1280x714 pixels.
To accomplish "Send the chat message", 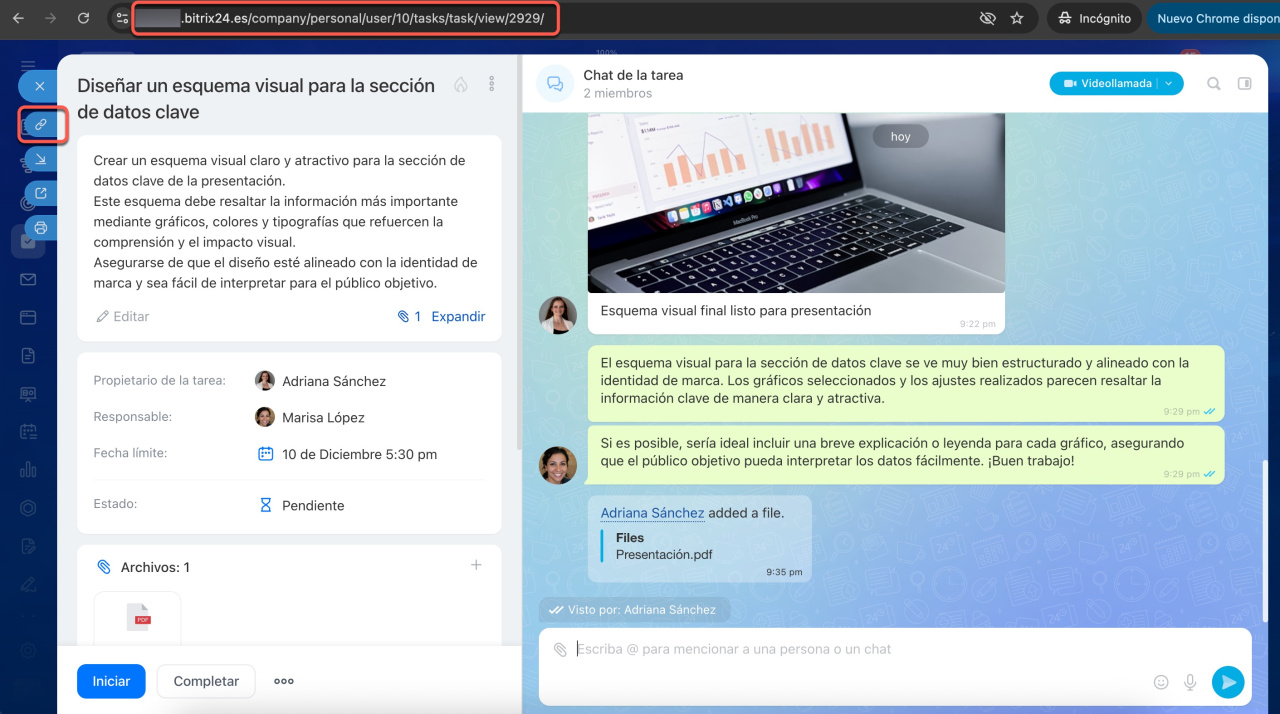I will pos(1227,682).
